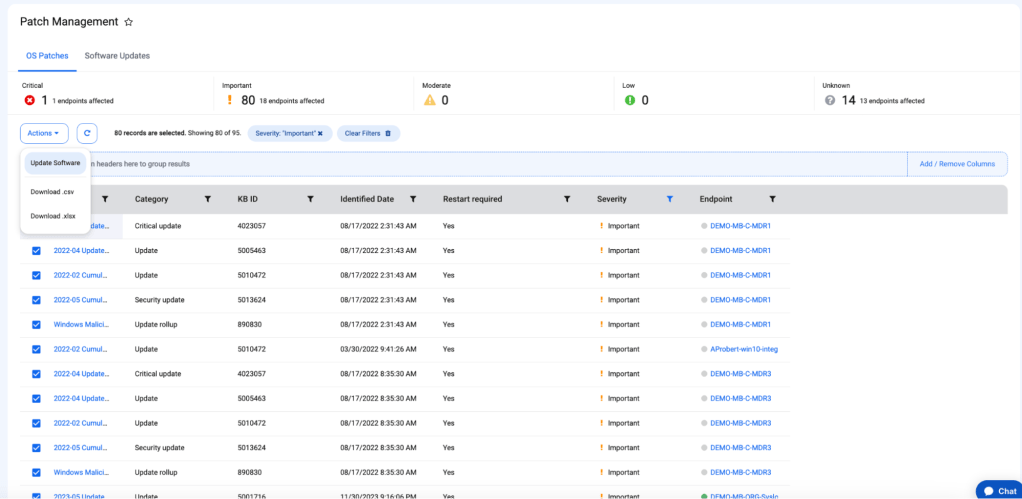The image size is (1022, 499).
Task: Click the Clear Filters button
Action: (368, 133)
